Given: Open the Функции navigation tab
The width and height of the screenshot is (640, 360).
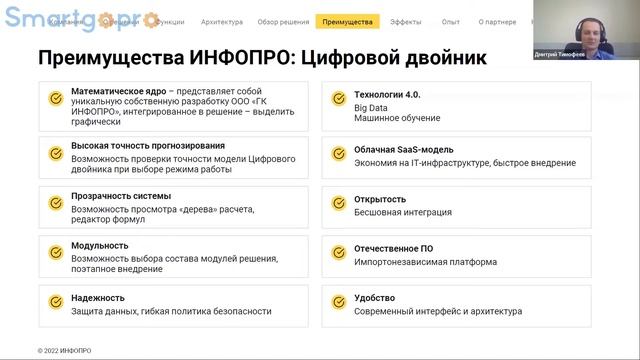Looking at the screenshot, I should 171,22.
